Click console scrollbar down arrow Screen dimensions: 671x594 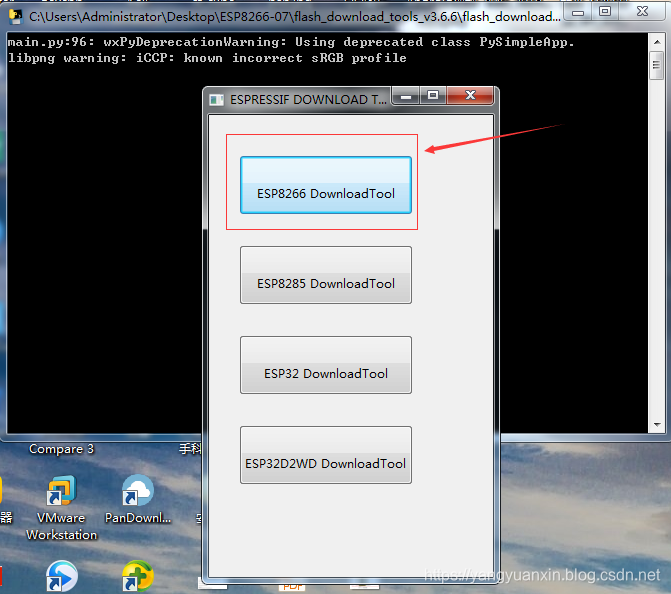click(x=657, y=425)
